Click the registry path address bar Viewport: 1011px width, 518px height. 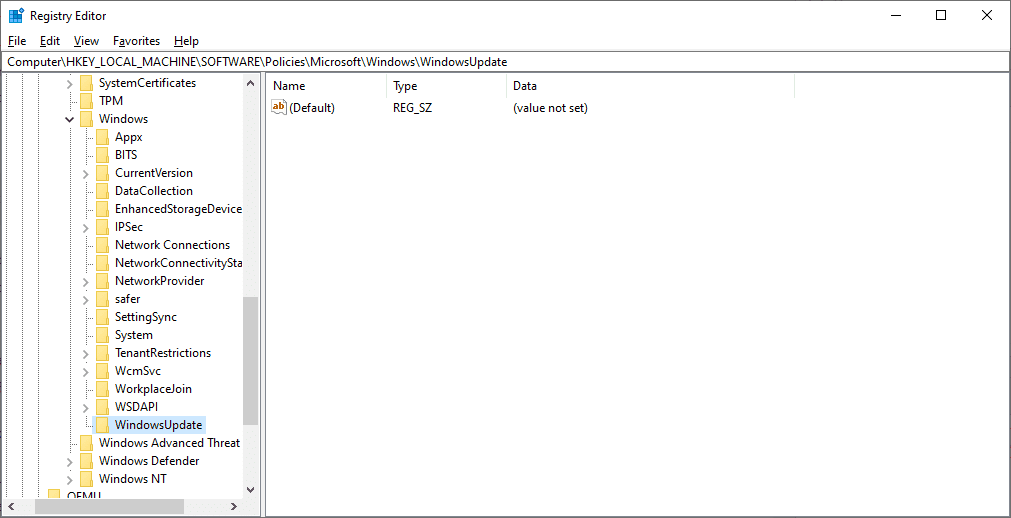pos(506,62)
